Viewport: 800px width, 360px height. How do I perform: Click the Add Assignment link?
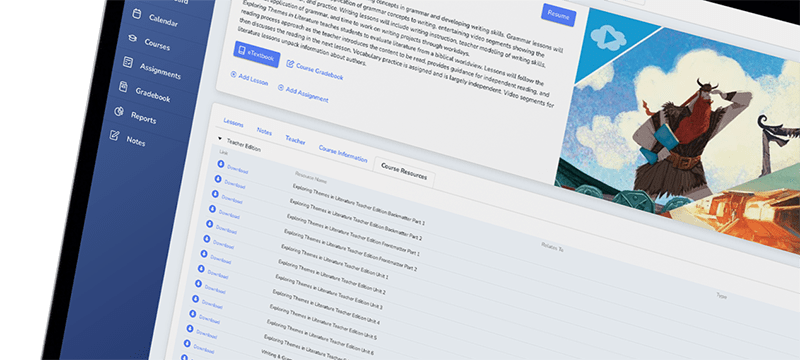tap(303, 94)
